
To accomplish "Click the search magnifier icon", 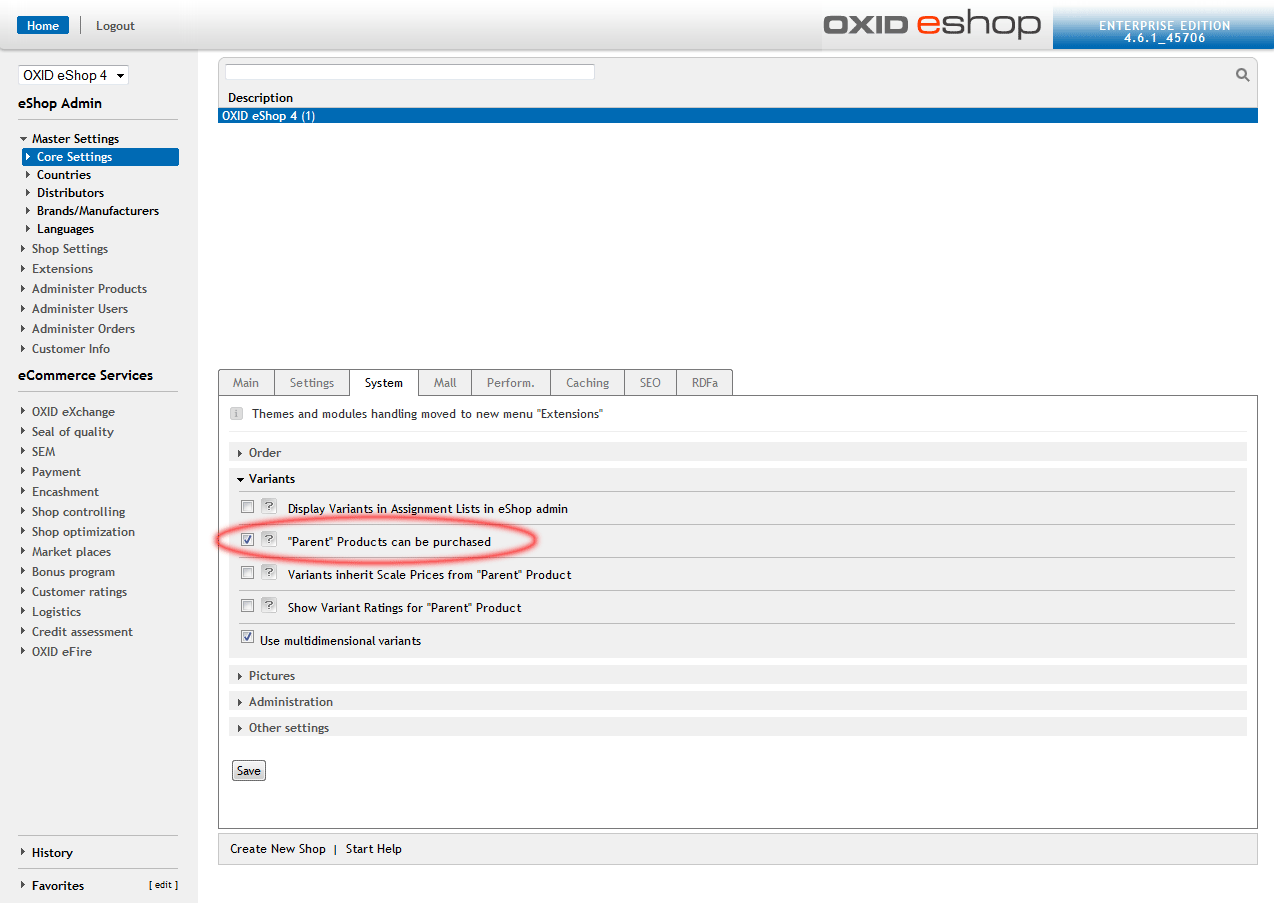I will (1242, 75).
